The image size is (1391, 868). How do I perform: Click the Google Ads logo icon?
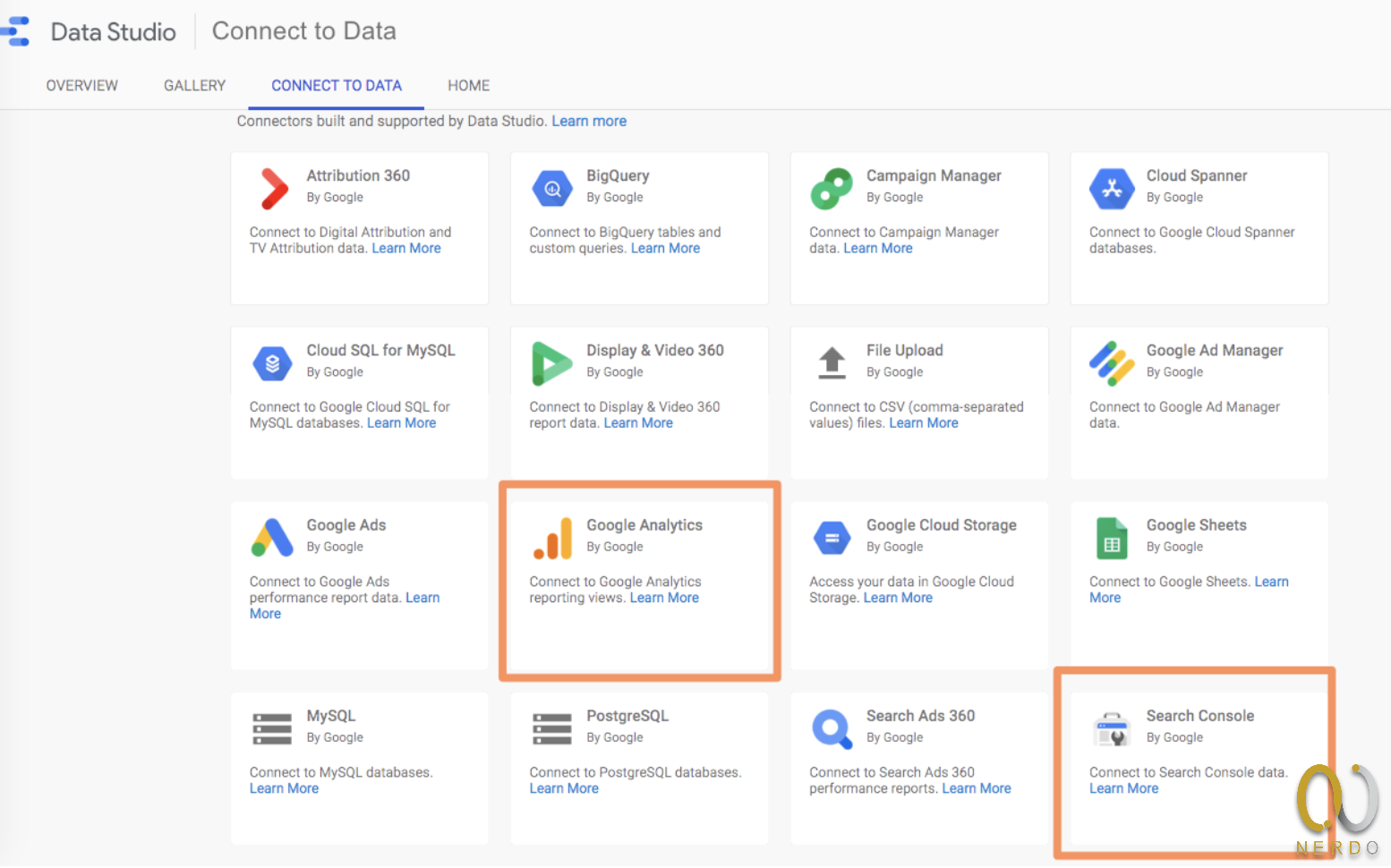pos(272,538)
